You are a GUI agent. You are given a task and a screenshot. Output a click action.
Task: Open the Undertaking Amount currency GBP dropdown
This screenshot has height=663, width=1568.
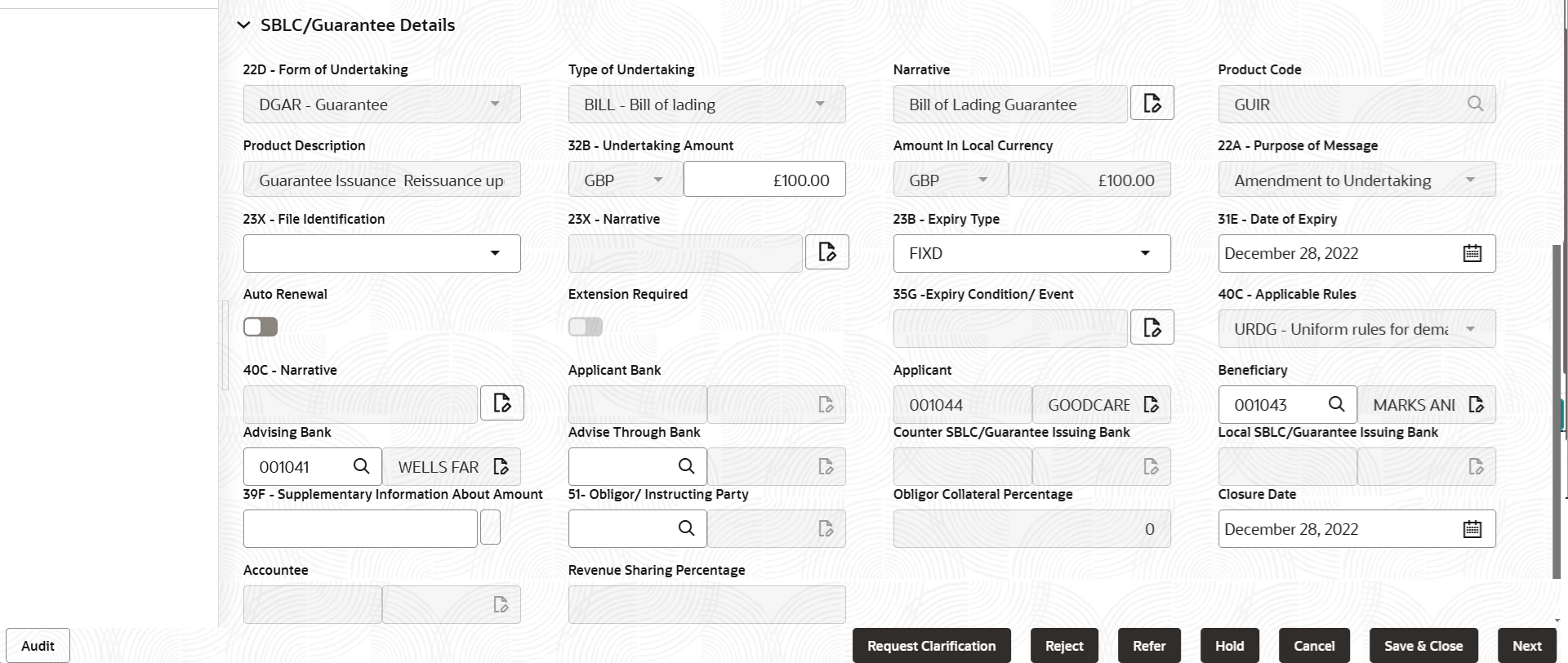click(625, 180)
